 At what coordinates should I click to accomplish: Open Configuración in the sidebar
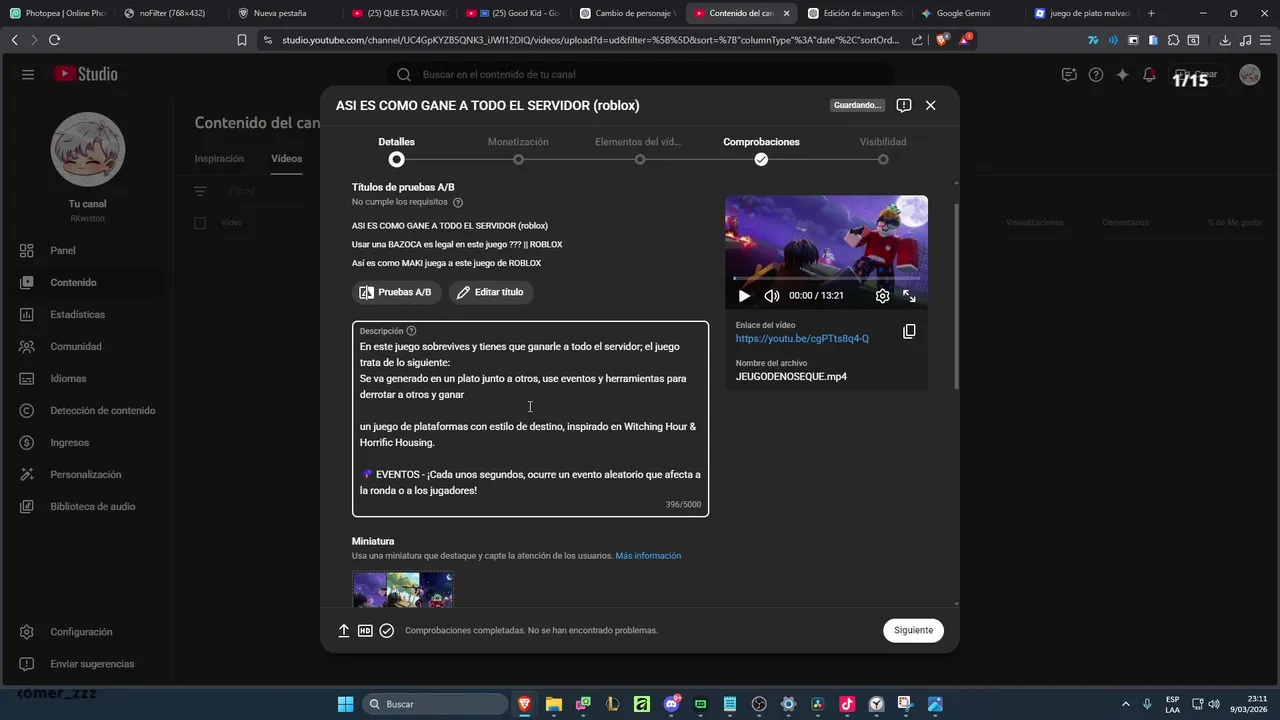(x=88, y=632)
